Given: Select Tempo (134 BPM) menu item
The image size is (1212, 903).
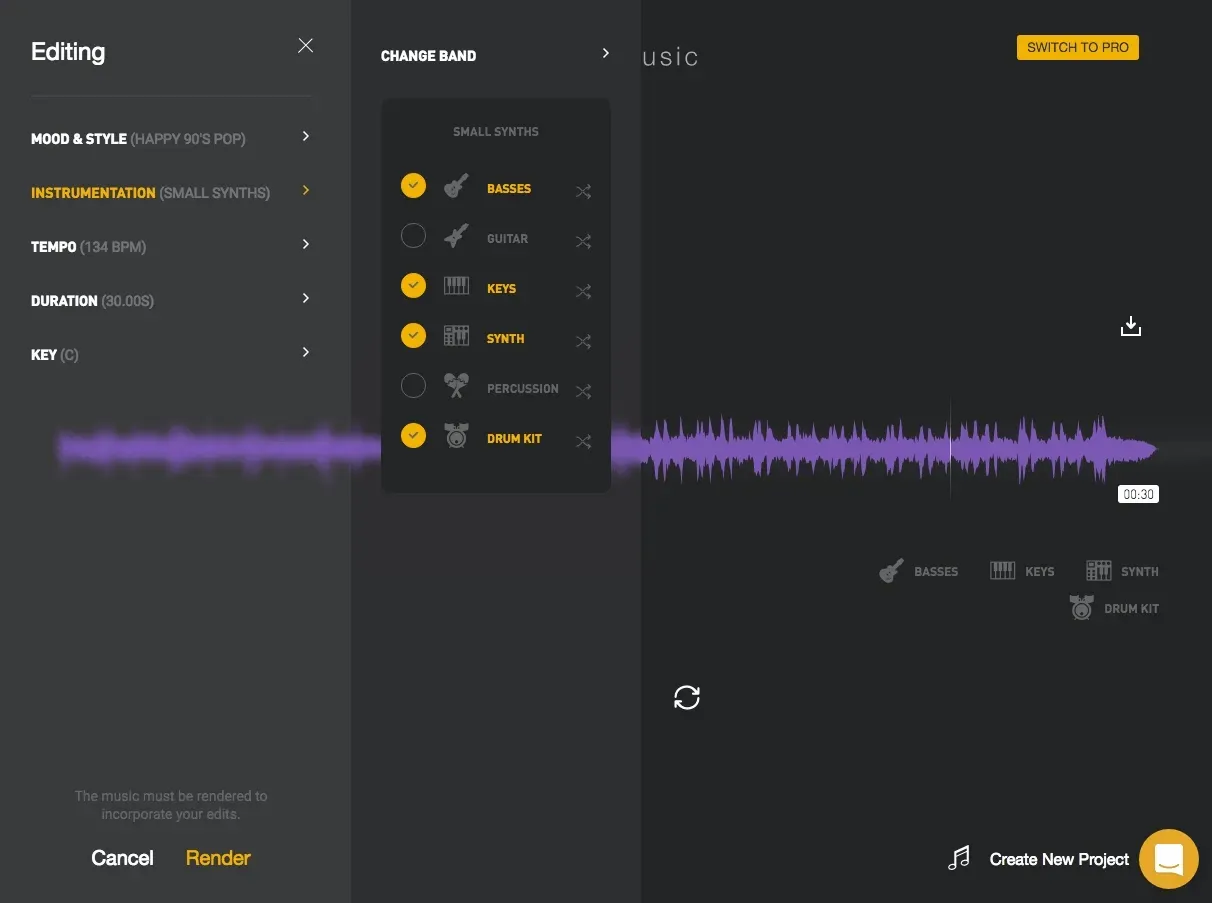Looking at the screenshot, I should (171, 246).
